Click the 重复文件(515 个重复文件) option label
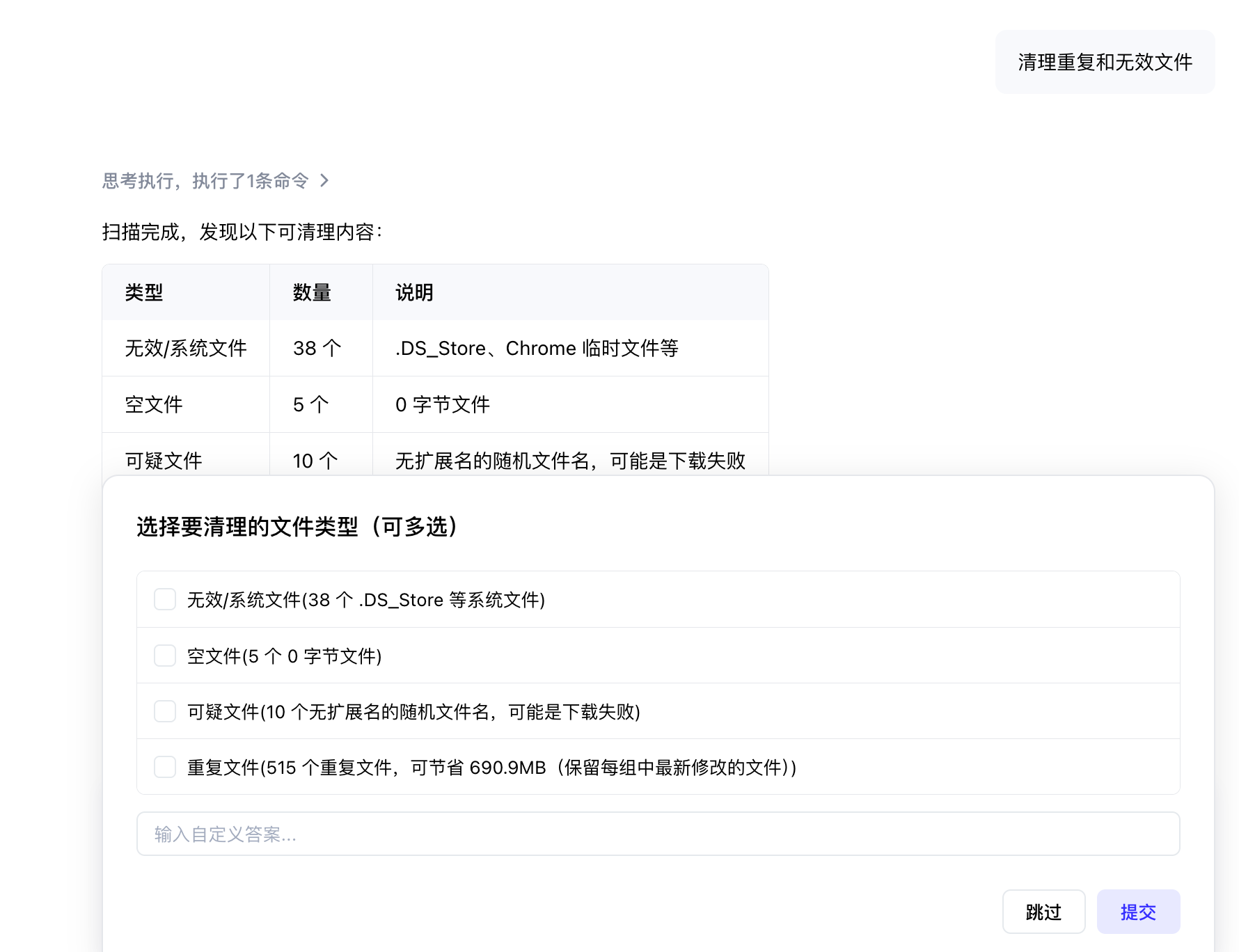The height and width of the screenshot is (952, 1239). coord(491,768)
